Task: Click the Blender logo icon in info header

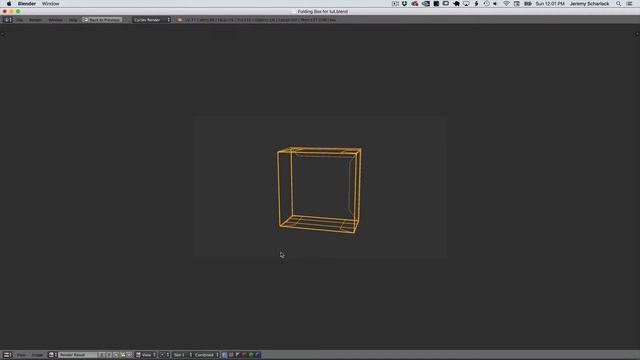Action: pos(180,20)
